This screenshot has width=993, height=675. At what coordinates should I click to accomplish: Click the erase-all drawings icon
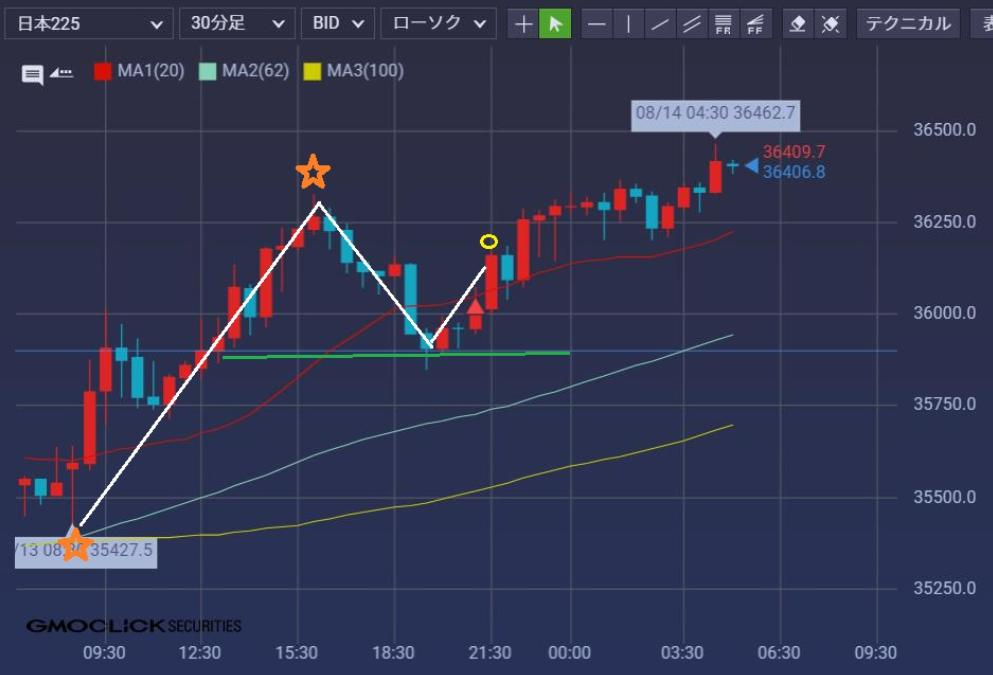point(829,24)
